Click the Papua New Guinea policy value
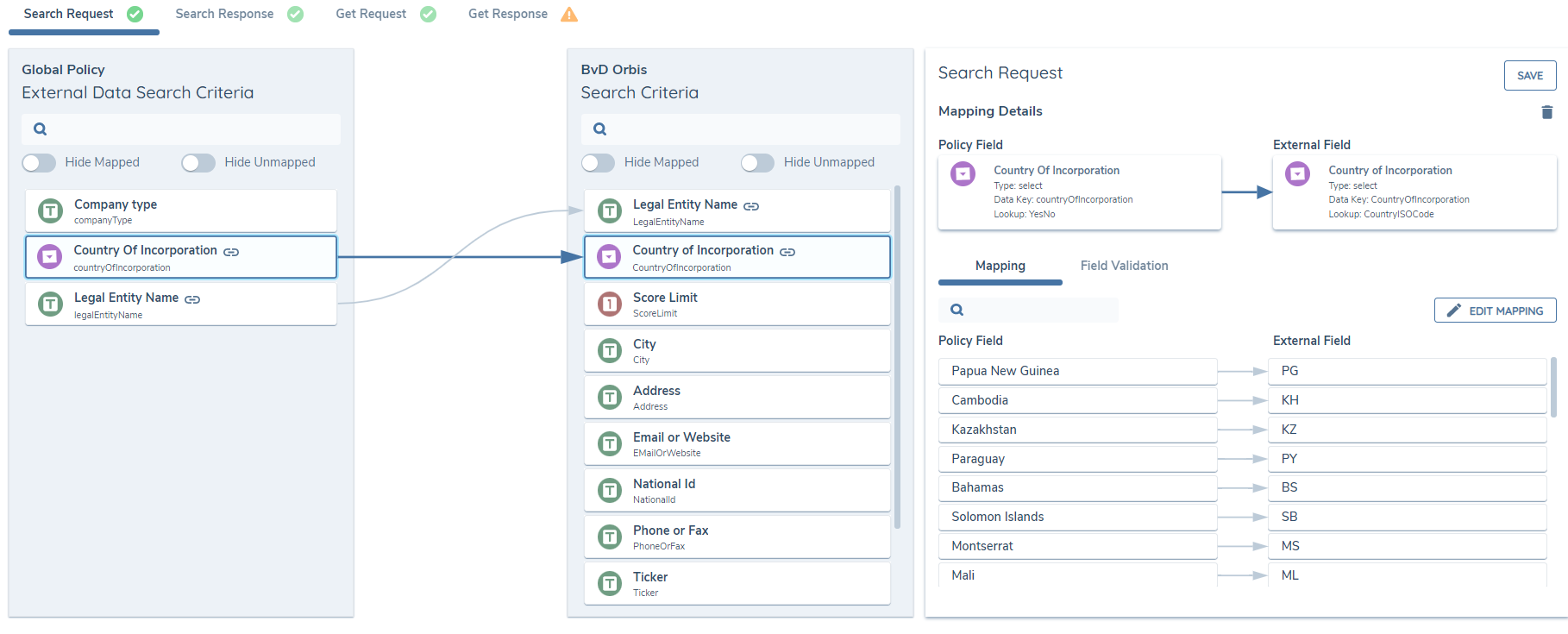Image resolution: width=1568 pixels, height=634 pixels. pyautogui.click(x=1077, y=371)
